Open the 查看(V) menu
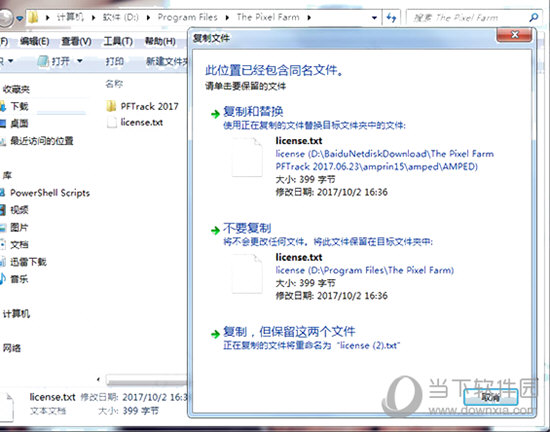 [76, 41]
